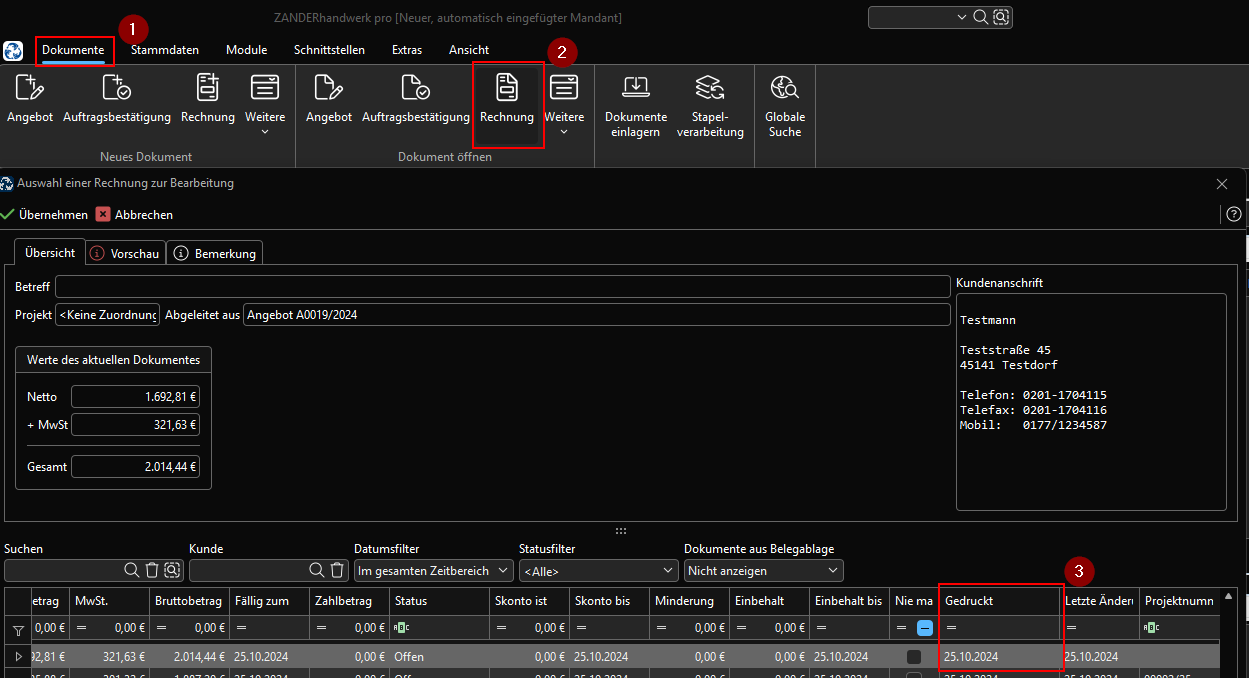Switch to the Vorschau tab
This screenshot has width=1249, height=678.
point(125,253)
